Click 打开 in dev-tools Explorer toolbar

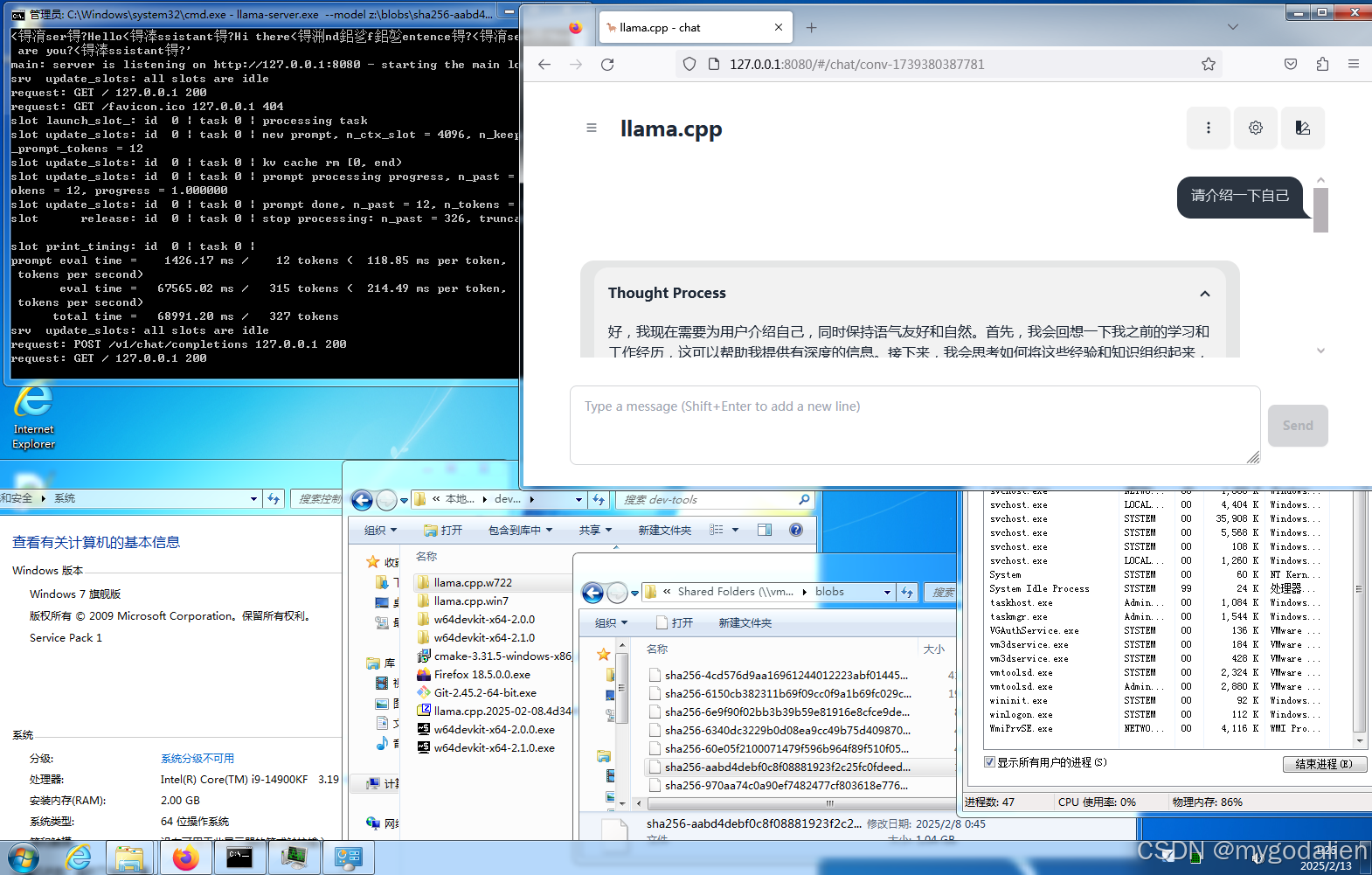[444, 530]
